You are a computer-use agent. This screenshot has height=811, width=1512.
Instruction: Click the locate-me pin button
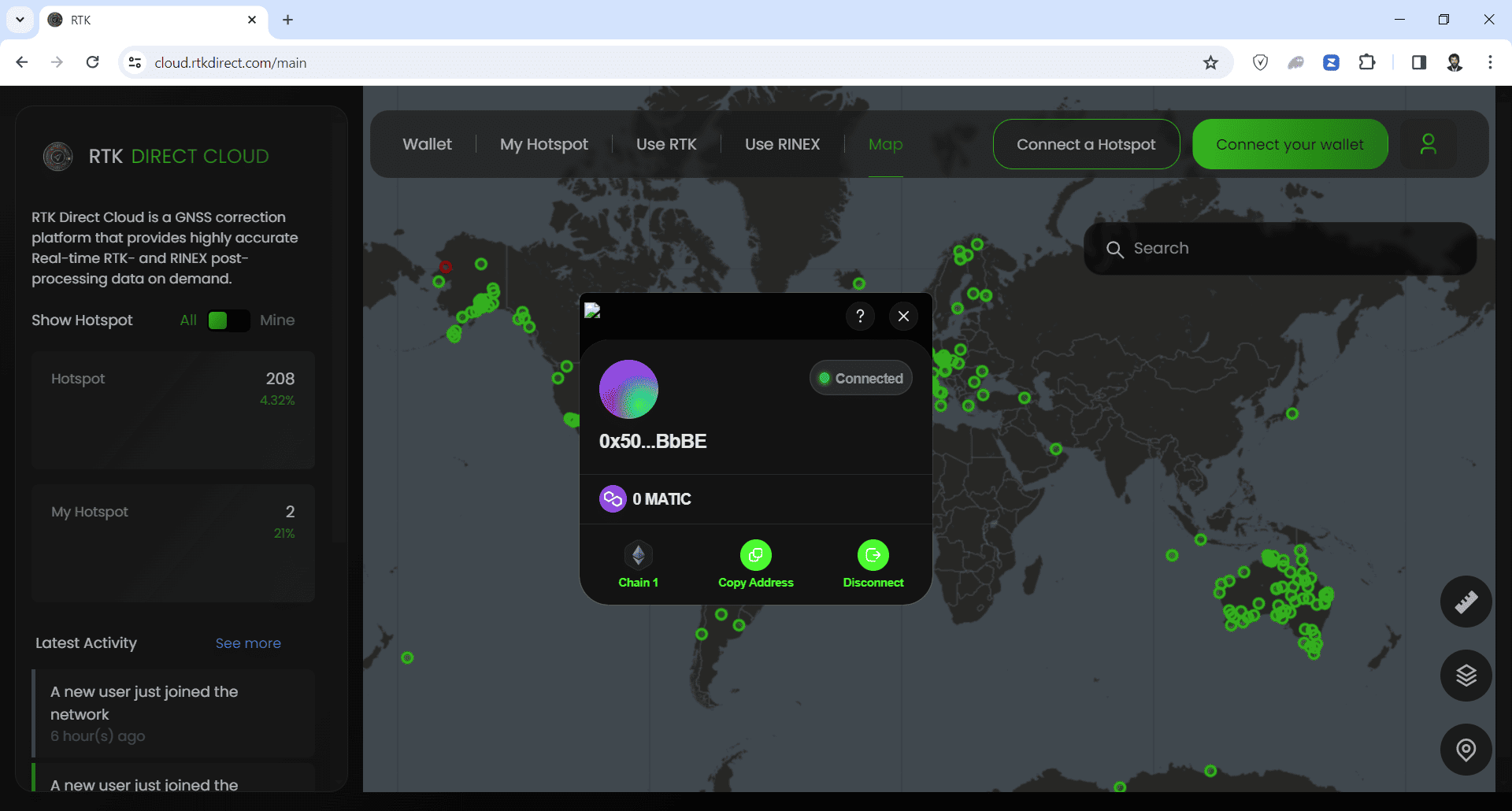1466,750
